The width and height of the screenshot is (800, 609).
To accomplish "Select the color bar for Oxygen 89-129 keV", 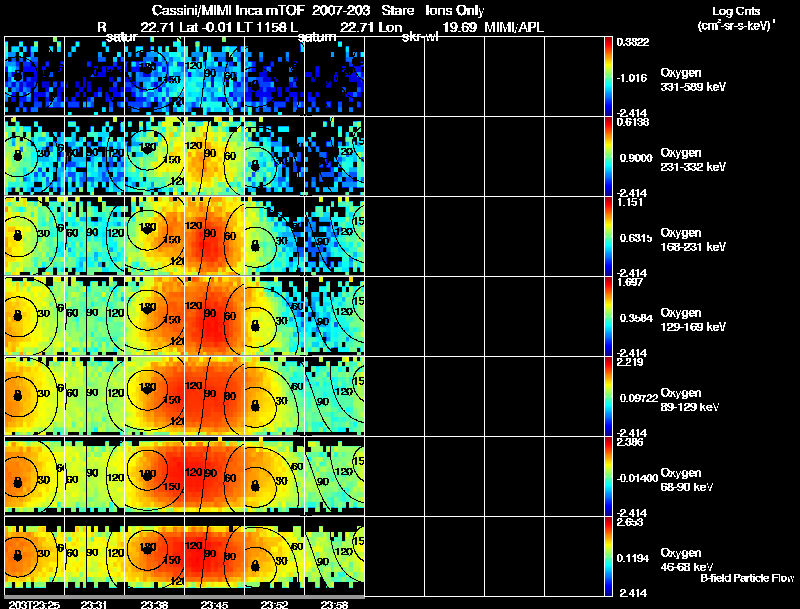I will pos(608,396).
